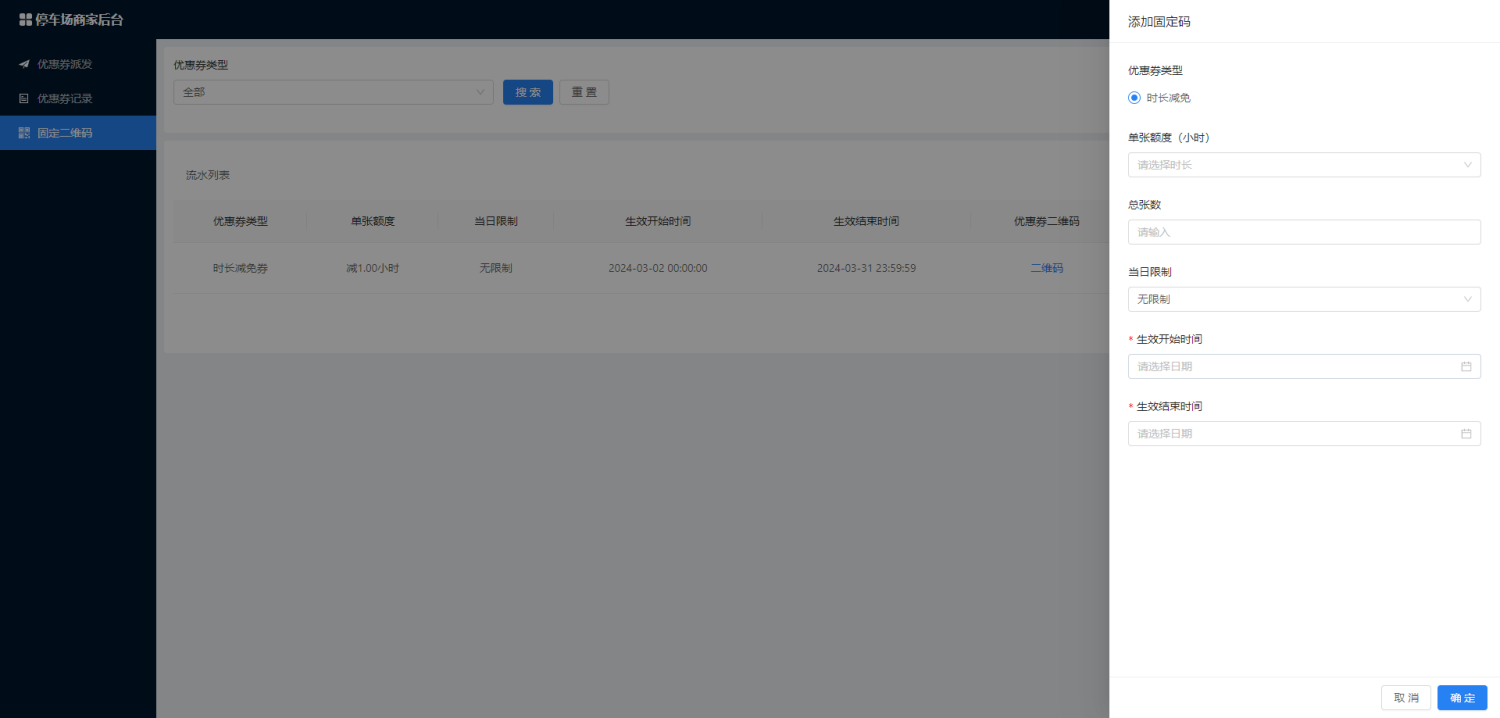This screenshot has height=718, width=1500.
Task: Click the calendar icon in 生效结束时间 field
Action: [1466, 434]
